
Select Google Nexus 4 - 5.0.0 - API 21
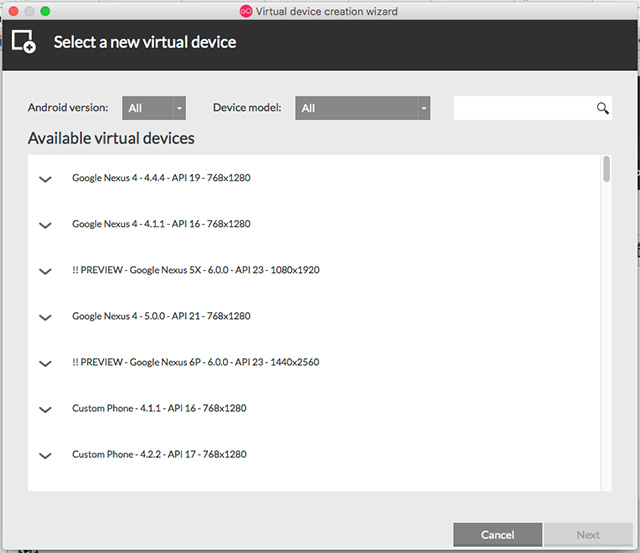pyautogui.click(x=161, y=316)
